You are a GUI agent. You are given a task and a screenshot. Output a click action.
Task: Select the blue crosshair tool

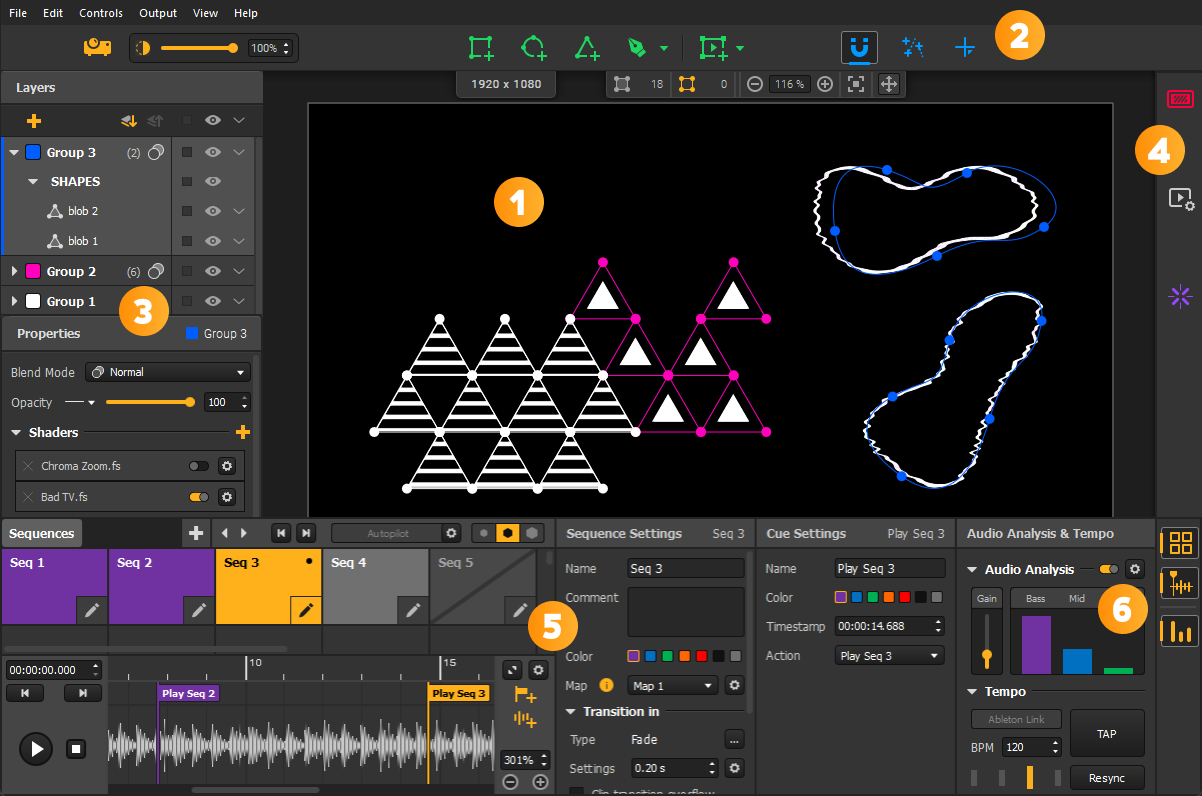(964, 47)
